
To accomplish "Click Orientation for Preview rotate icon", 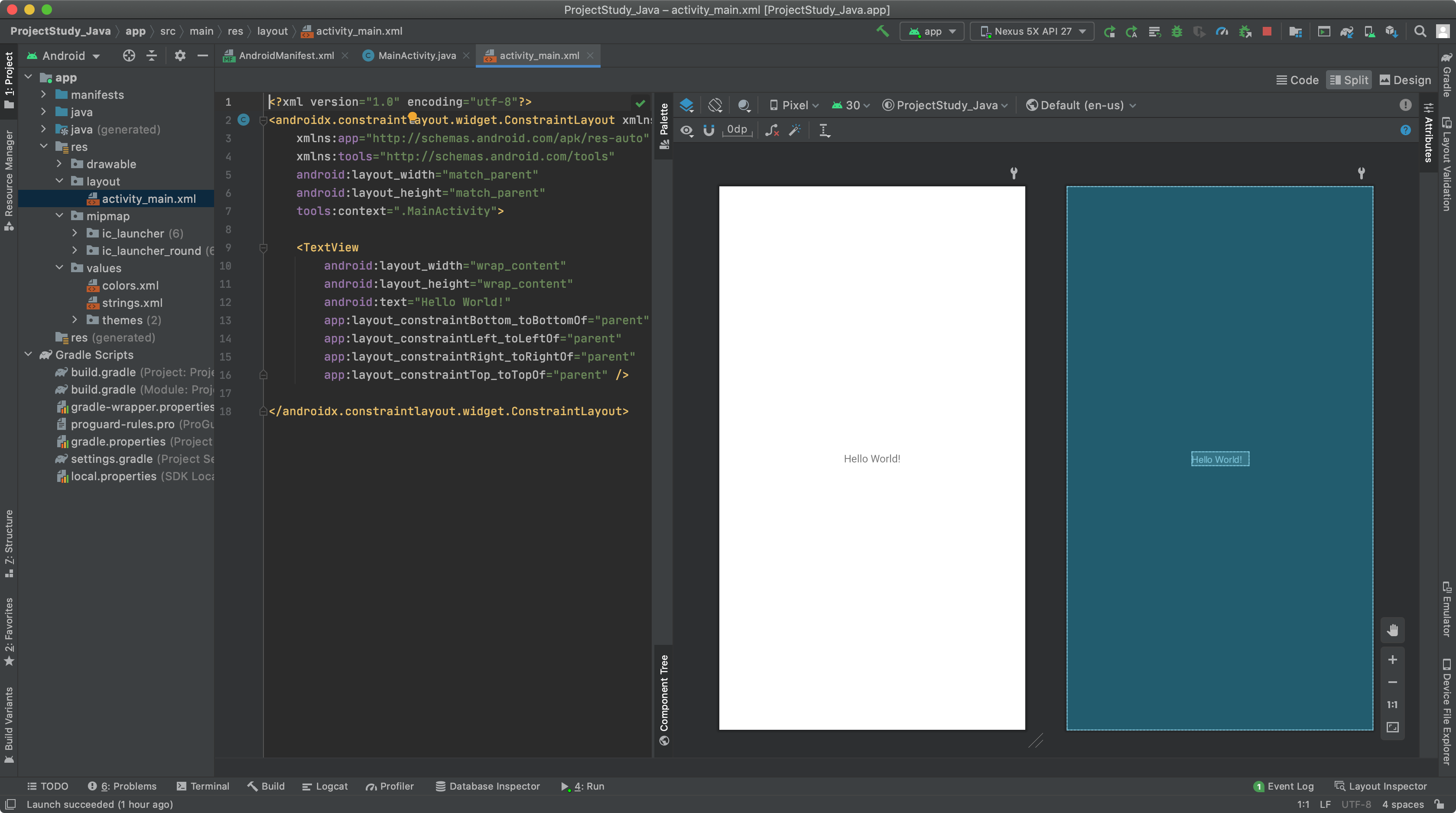I will tap(715, 105).
